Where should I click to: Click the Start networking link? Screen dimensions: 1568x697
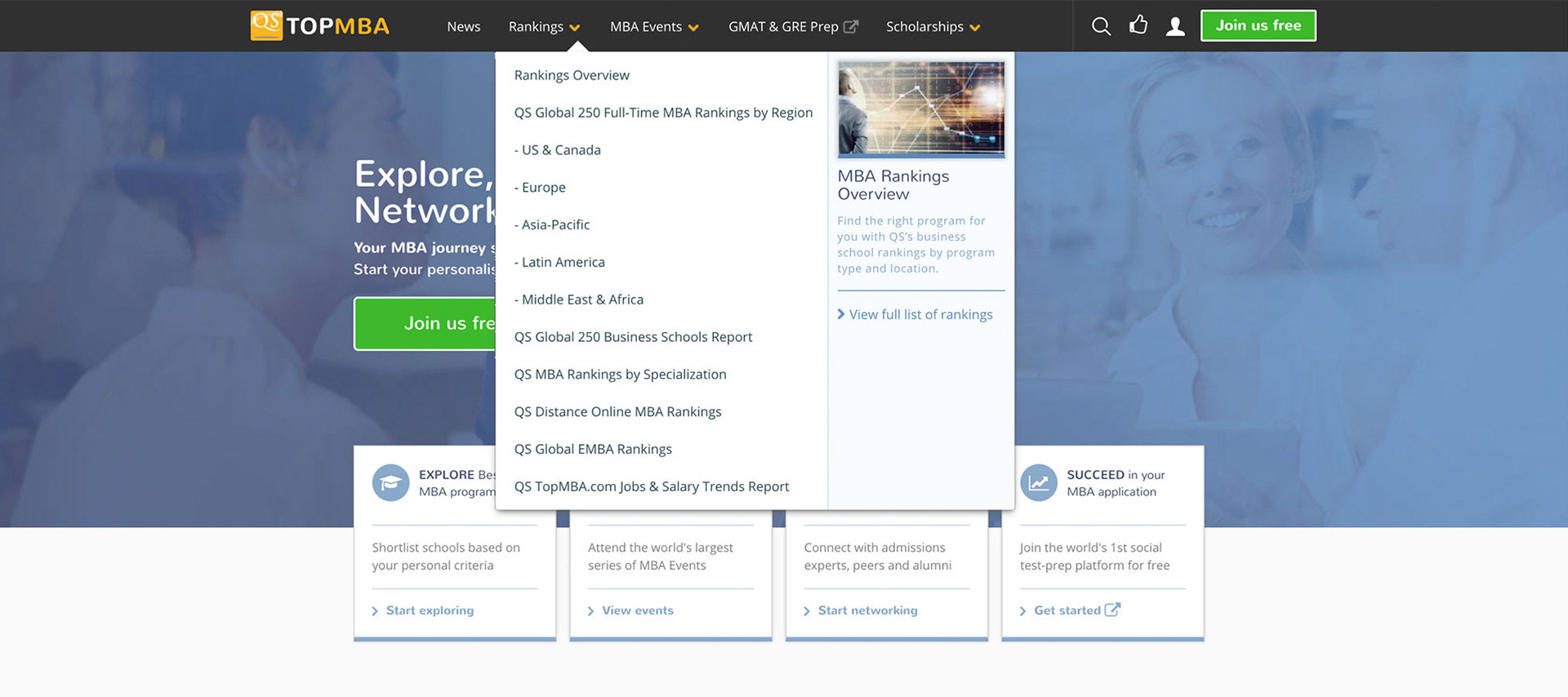[867, 610]
